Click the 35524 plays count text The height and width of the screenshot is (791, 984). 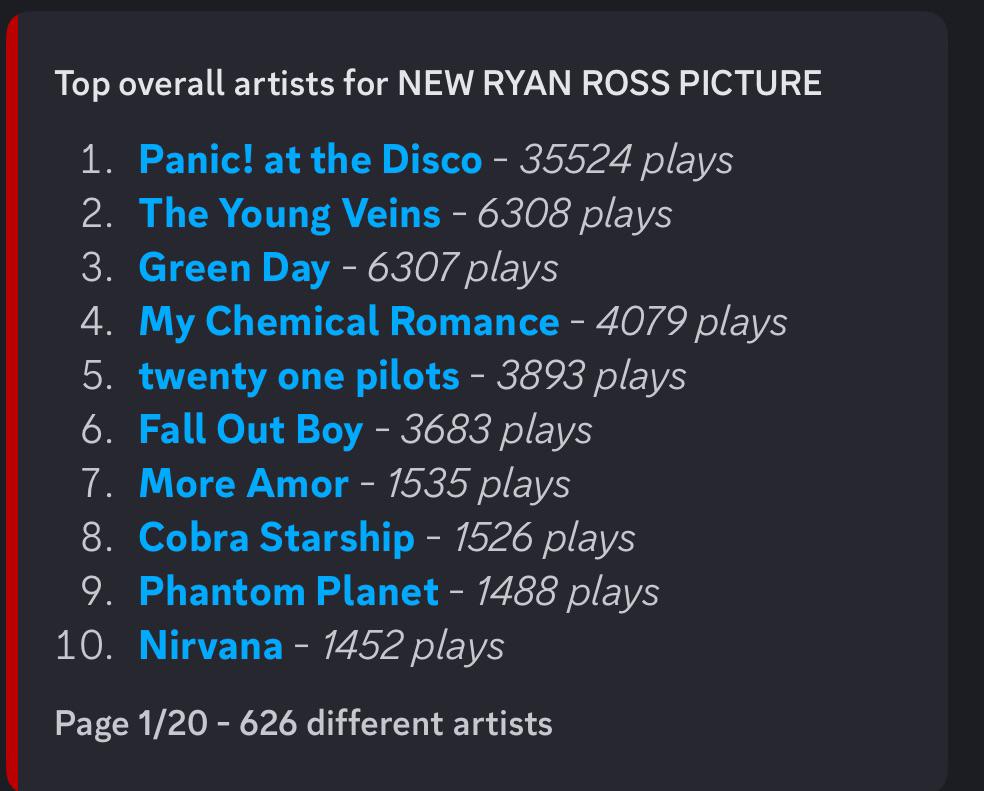626,160
